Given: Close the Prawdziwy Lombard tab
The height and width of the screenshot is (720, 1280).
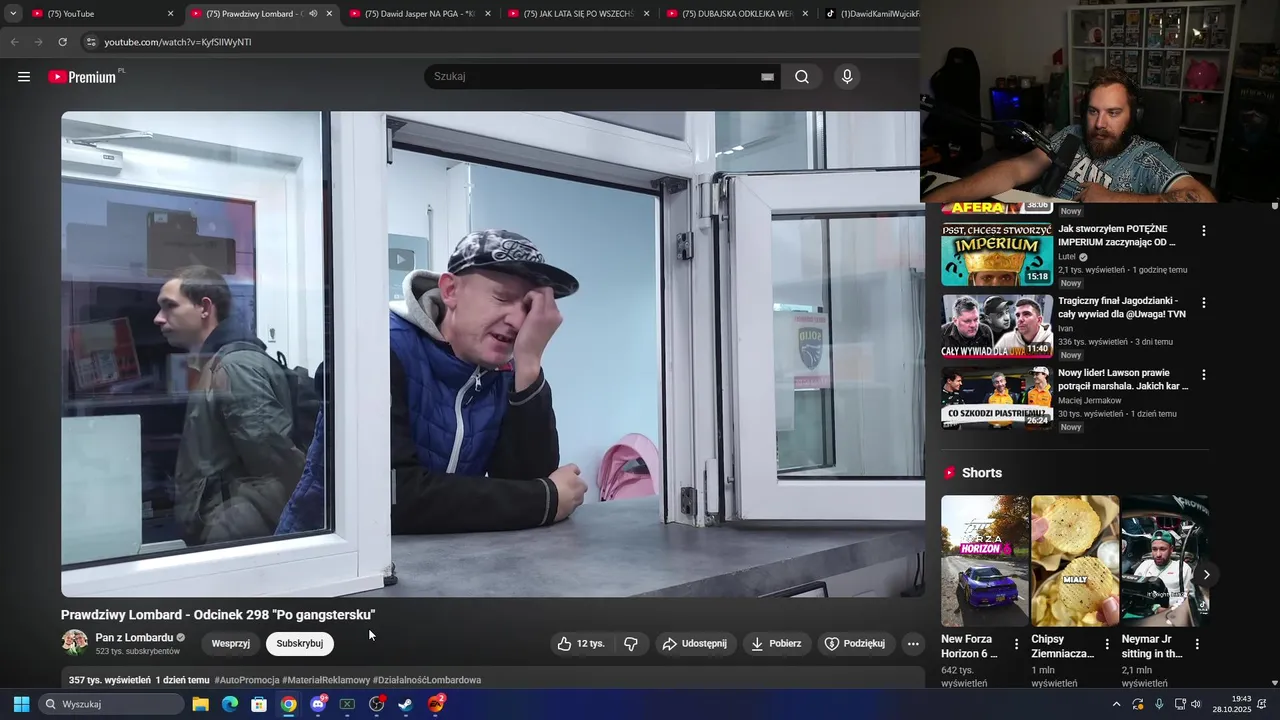Looking at the screenshot, I should click(329, 14).
